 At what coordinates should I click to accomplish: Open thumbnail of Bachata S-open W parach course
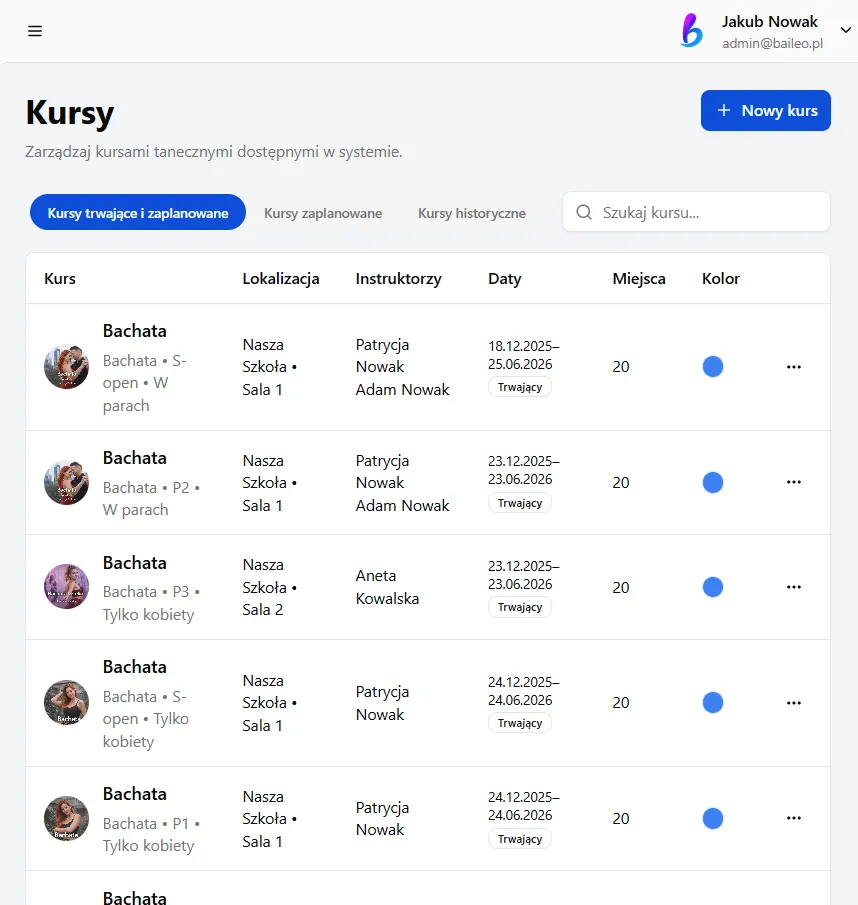[x=66, y=367]
